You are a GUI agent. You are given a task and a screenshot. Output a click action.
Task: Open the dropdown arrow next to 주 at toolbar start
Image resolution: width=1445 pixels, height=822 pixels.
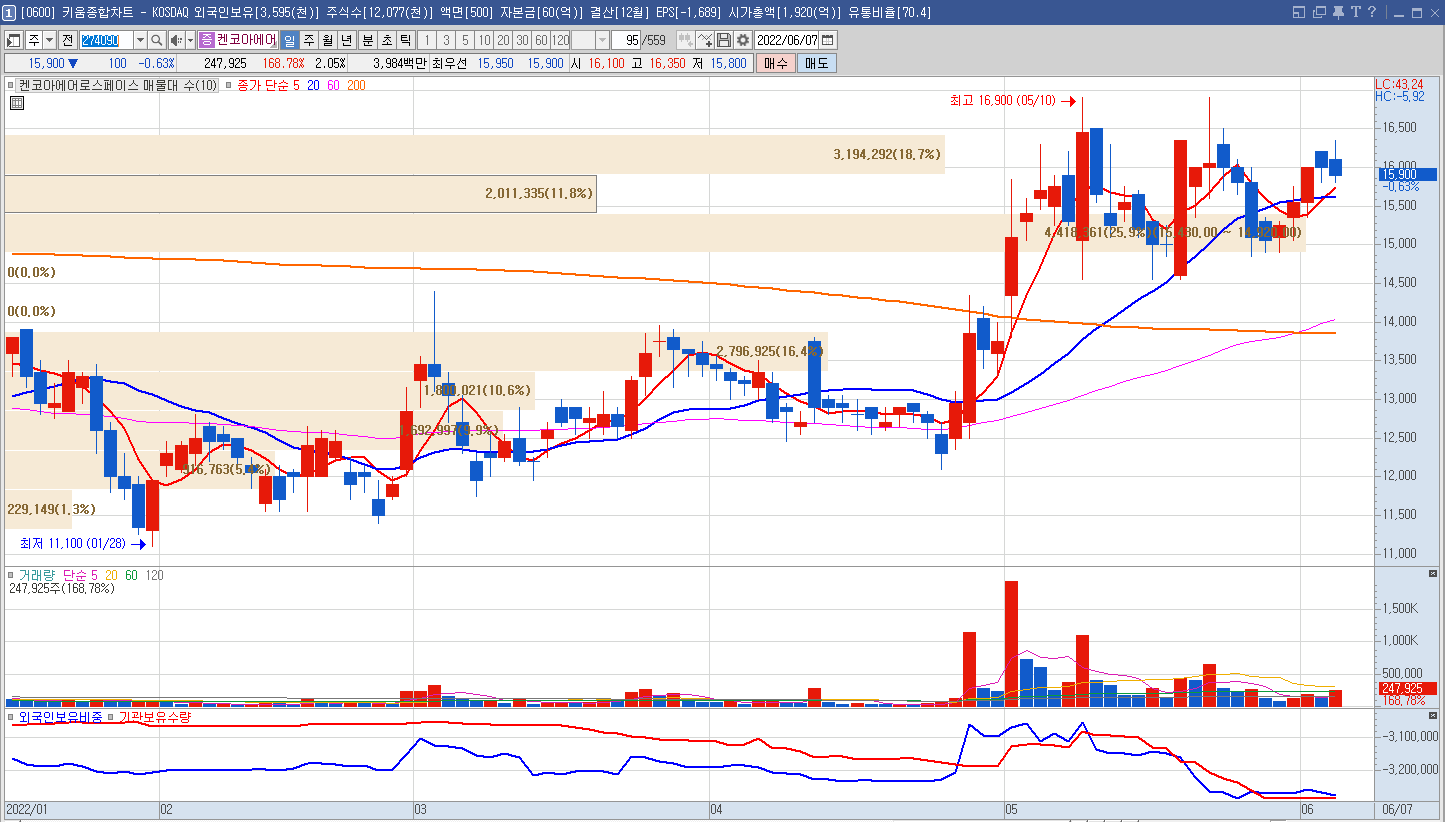[x=49, y=40]
